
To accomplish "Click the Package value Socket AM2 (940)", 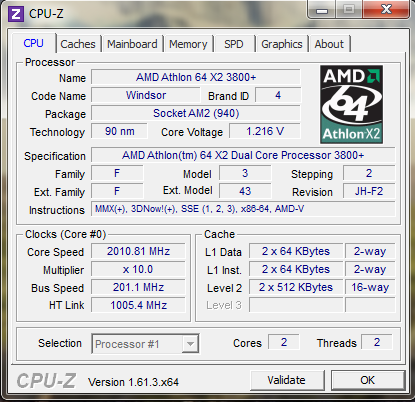I will 196,113.
